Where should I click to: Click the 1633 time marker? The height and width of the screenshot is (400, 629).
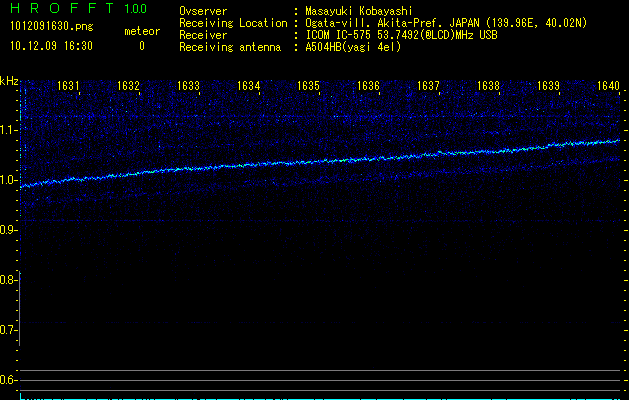[189, 86]
